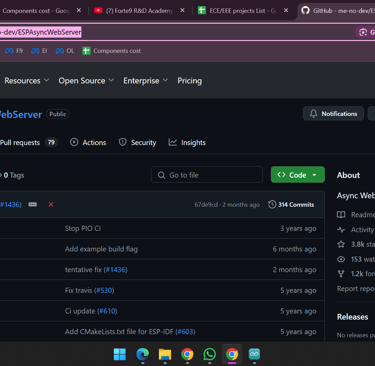Open File Explorer from taskbar
375x366 pixels.
click(165, 354)
